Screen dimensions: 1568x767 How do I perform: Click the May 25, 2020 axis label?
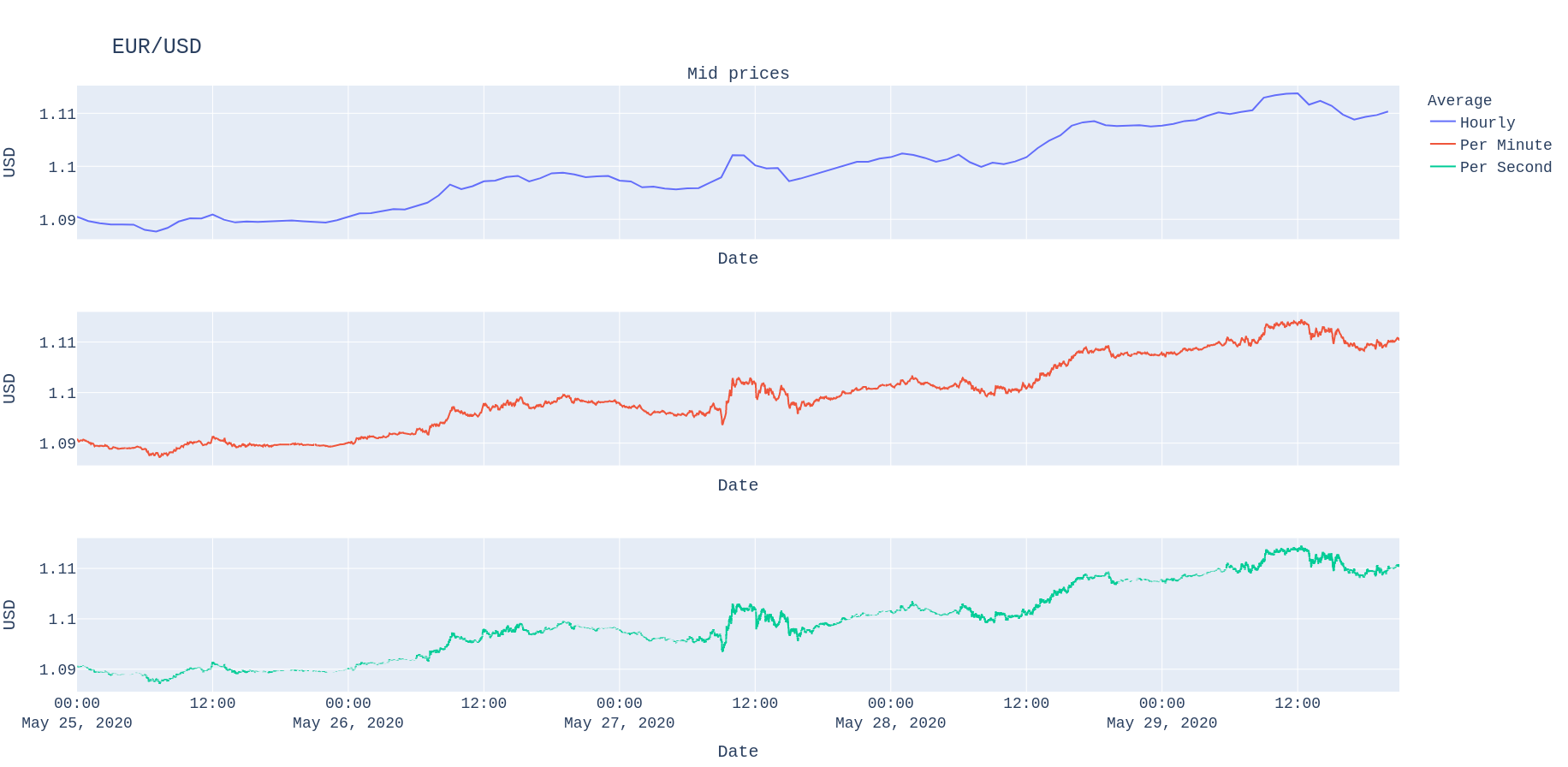[x=77, y=722]
